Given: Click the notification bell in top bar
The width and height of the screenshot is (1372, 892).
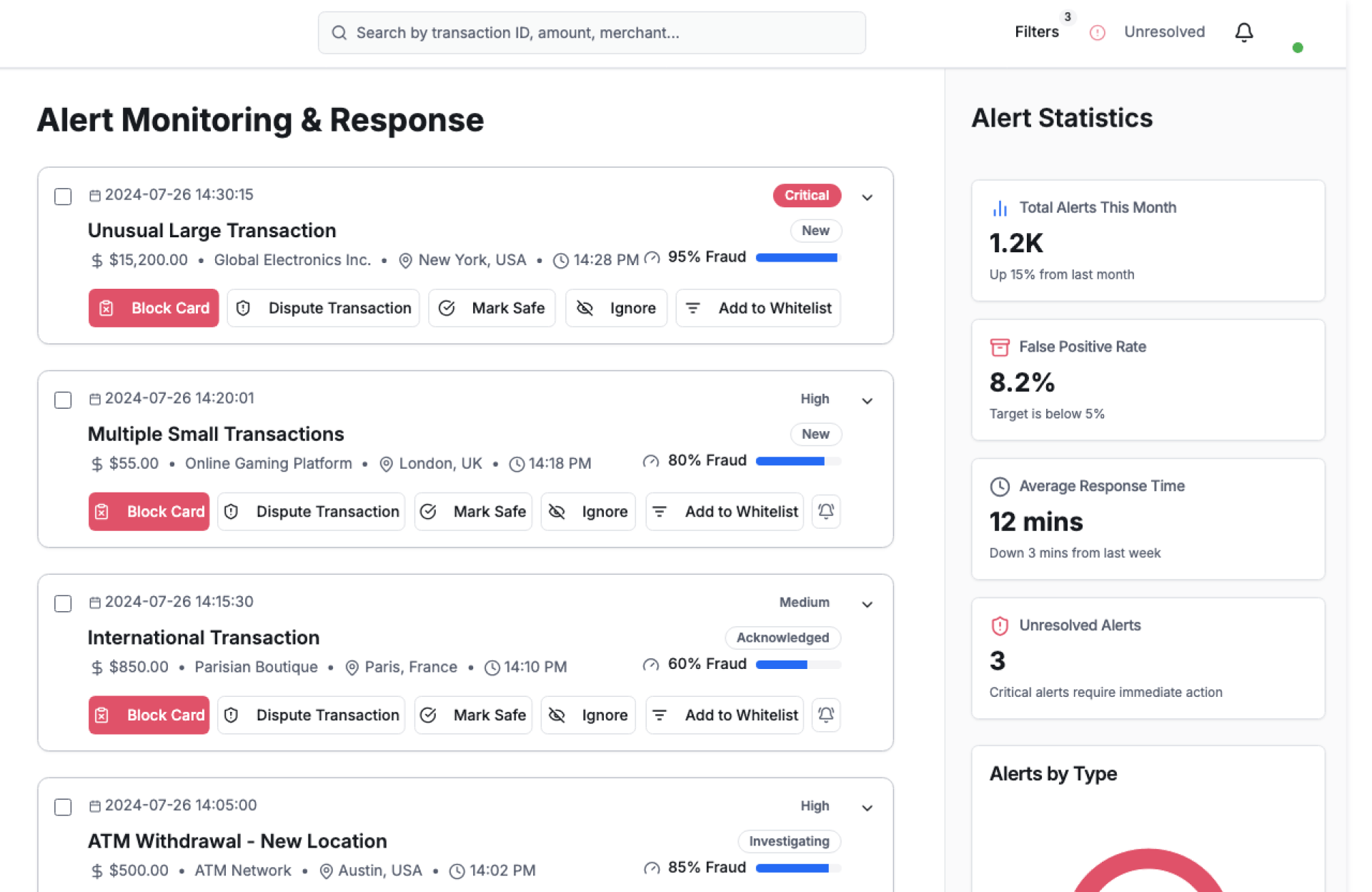Looking at the screenshot, I should (x=1243, y=32).
